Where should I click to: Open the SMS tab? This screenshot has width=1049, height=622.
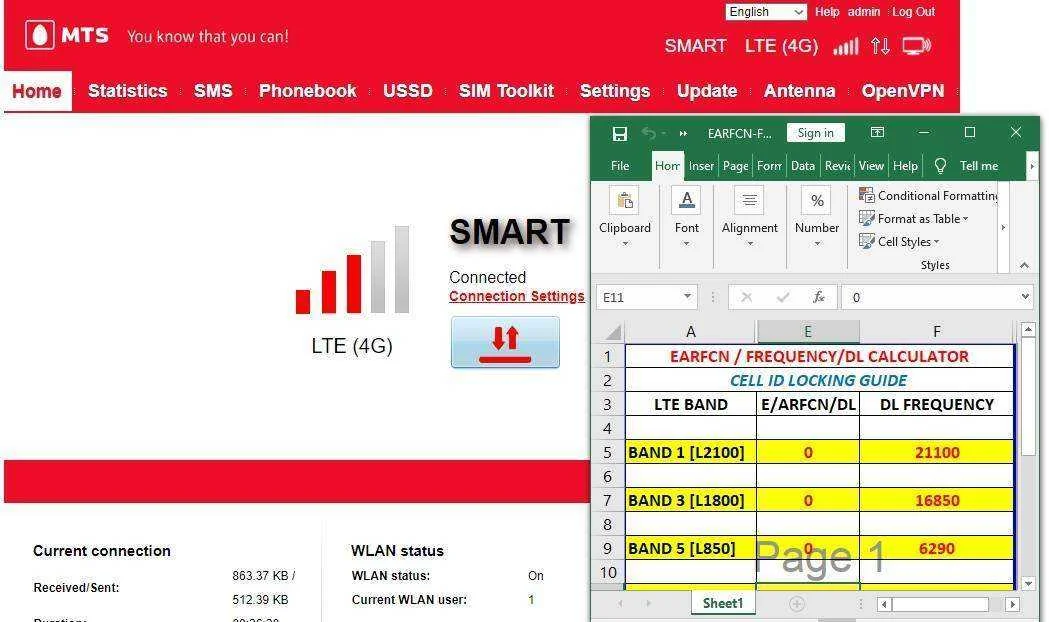click(x=213, y=91)
